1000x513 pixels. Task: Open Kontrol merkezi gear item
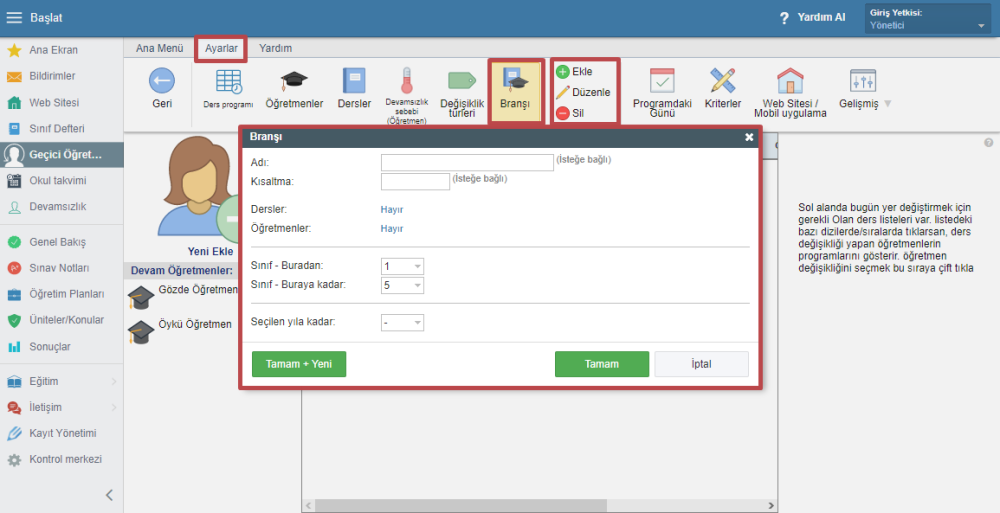pyautogui.click(x=61, y=459)
